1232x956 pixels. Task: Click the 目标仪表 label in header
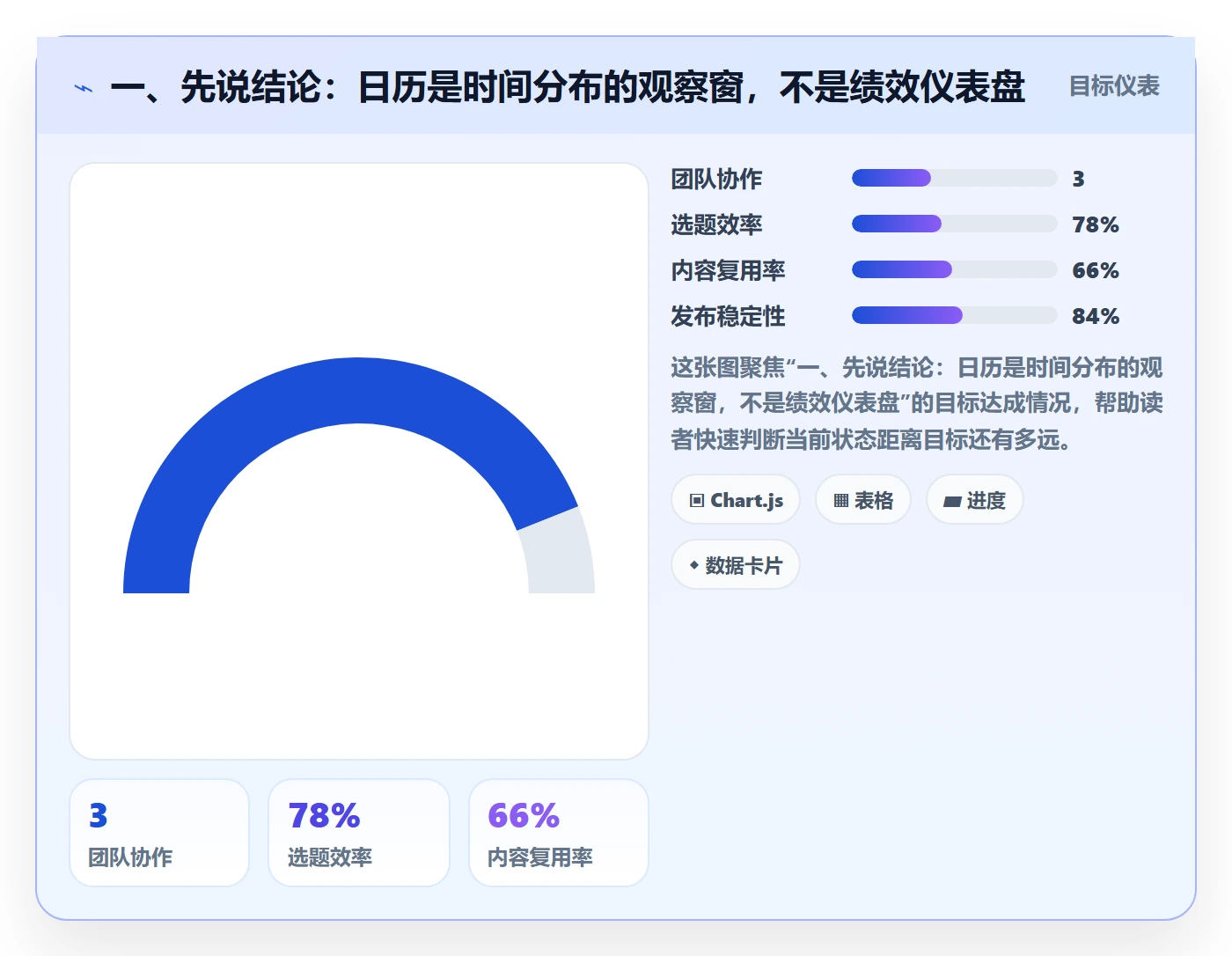[x=1114, y=86]
